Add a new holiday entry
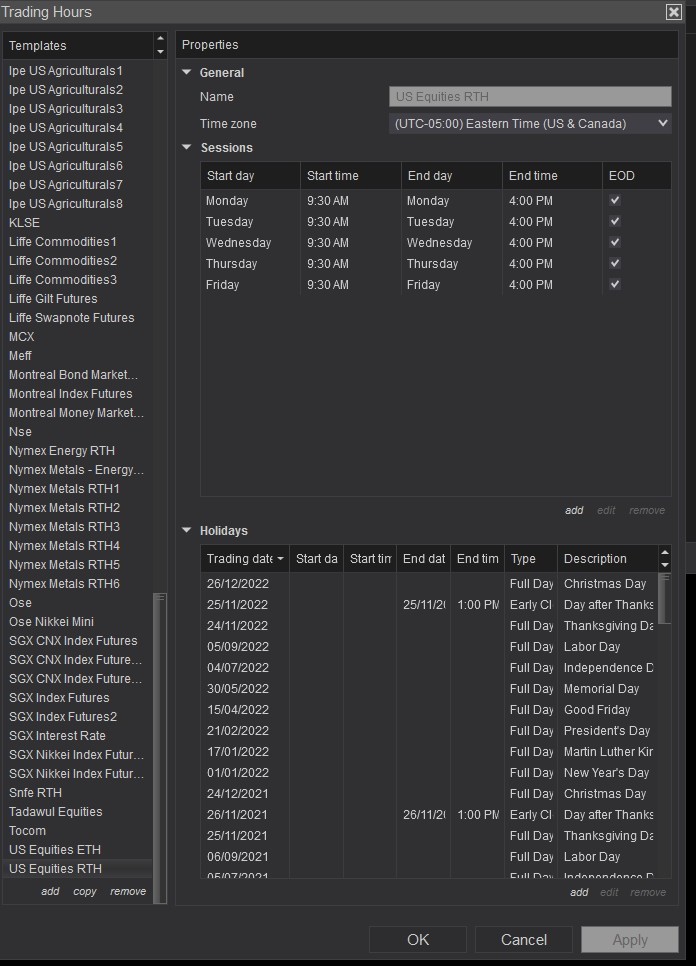This screenshot has height=966, width=696. click(x=579, y=892)
